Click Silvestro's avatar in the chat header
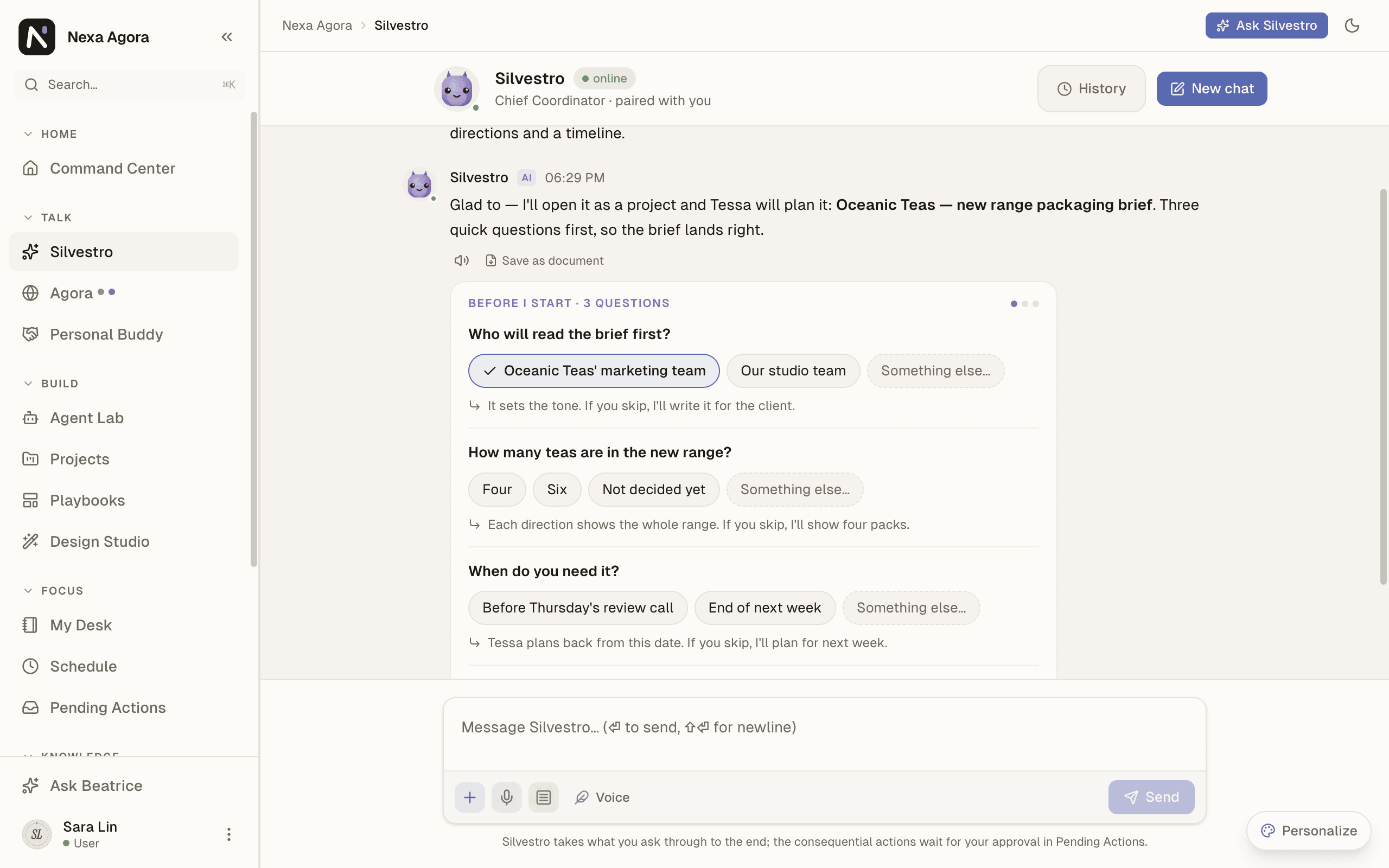 click(x=456, y=89)
